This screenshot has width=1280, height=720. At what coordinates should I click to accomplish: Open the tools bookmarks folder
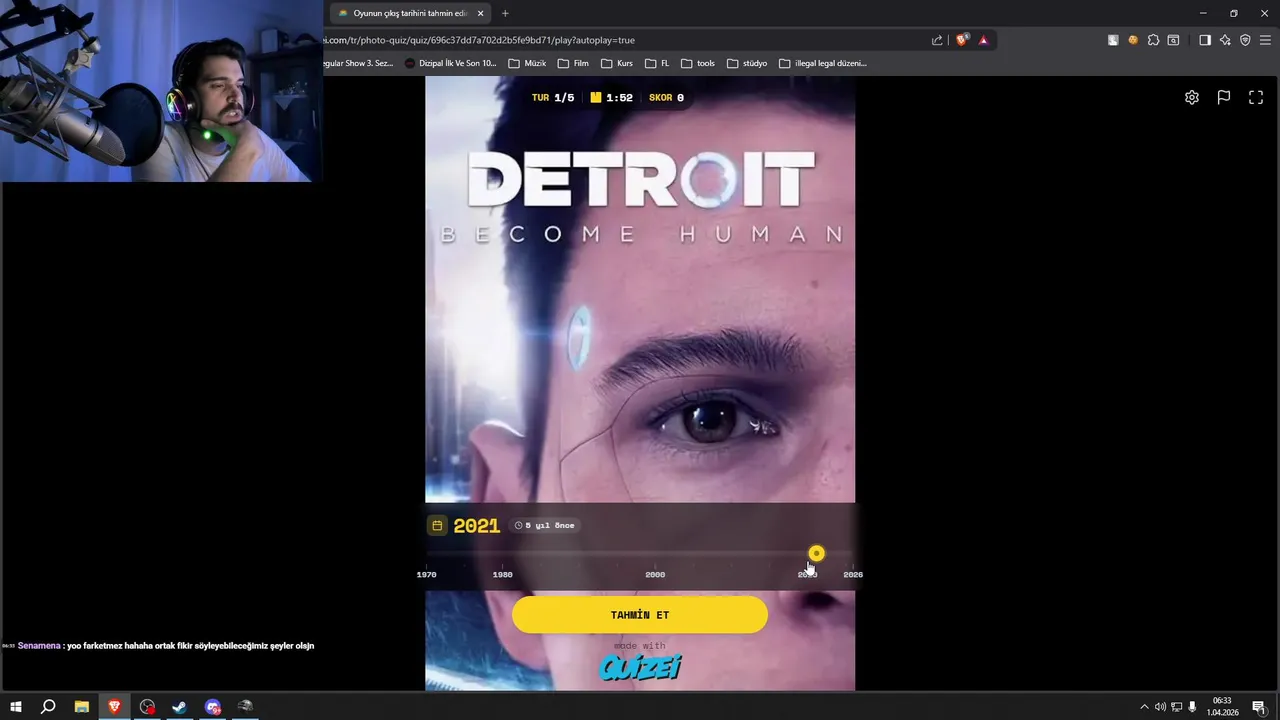click(698, 63)
